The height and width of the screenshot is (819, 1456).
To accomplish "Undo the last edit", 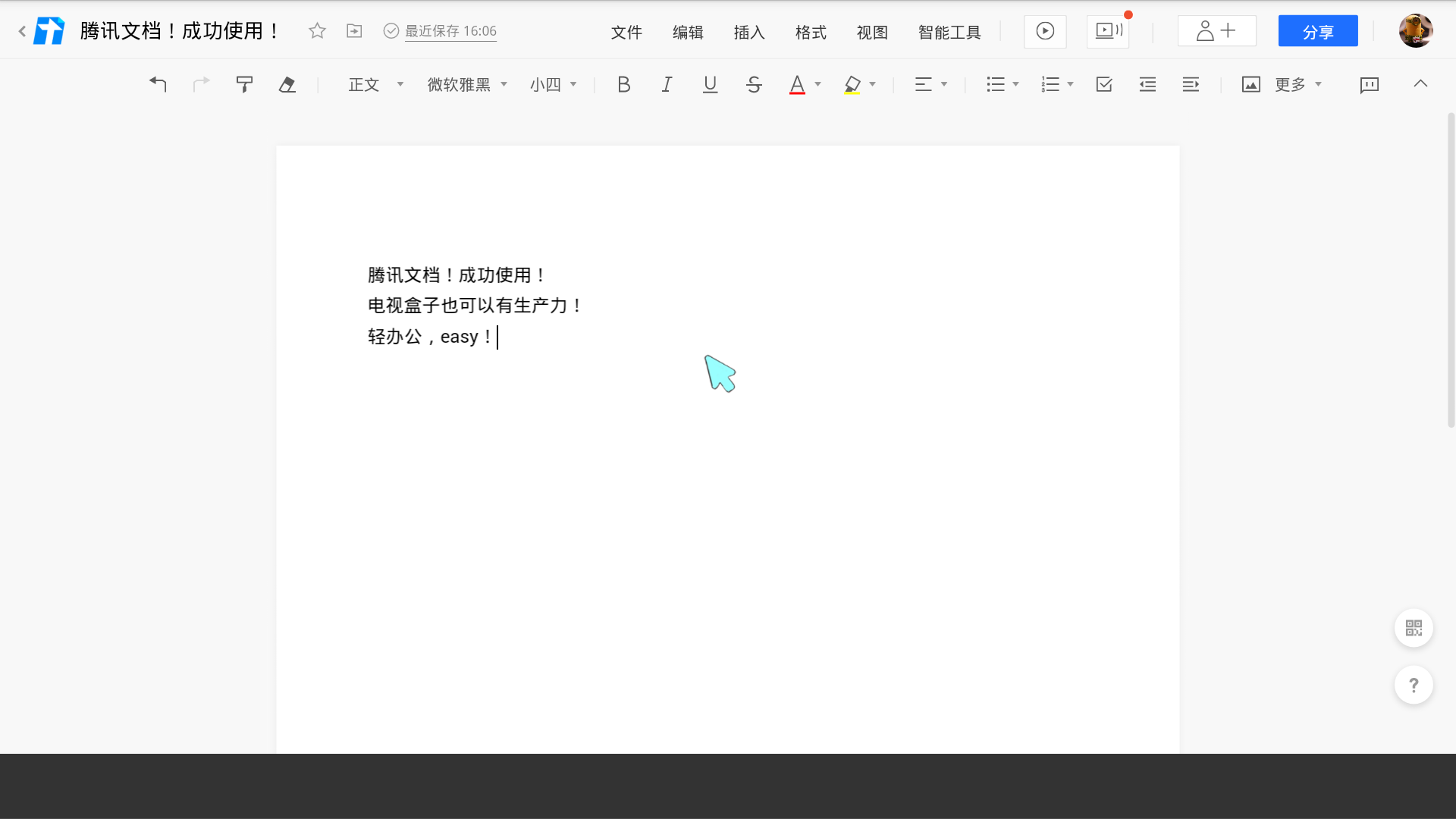I will tap(158, 84).
